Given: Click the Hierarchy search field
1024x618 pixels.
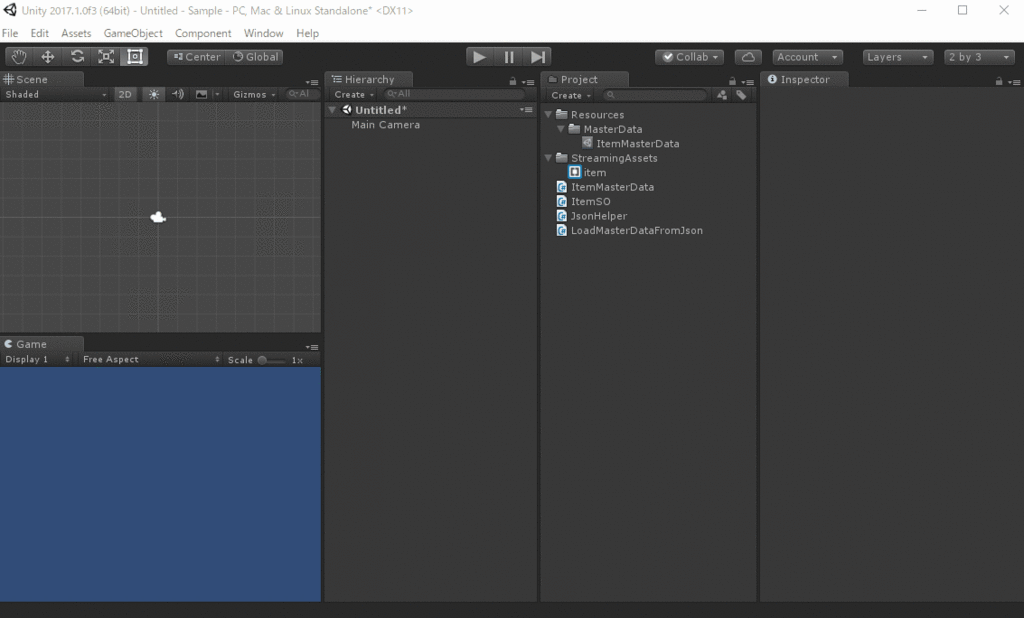Looking at the screenshot, I should (455, 94).
